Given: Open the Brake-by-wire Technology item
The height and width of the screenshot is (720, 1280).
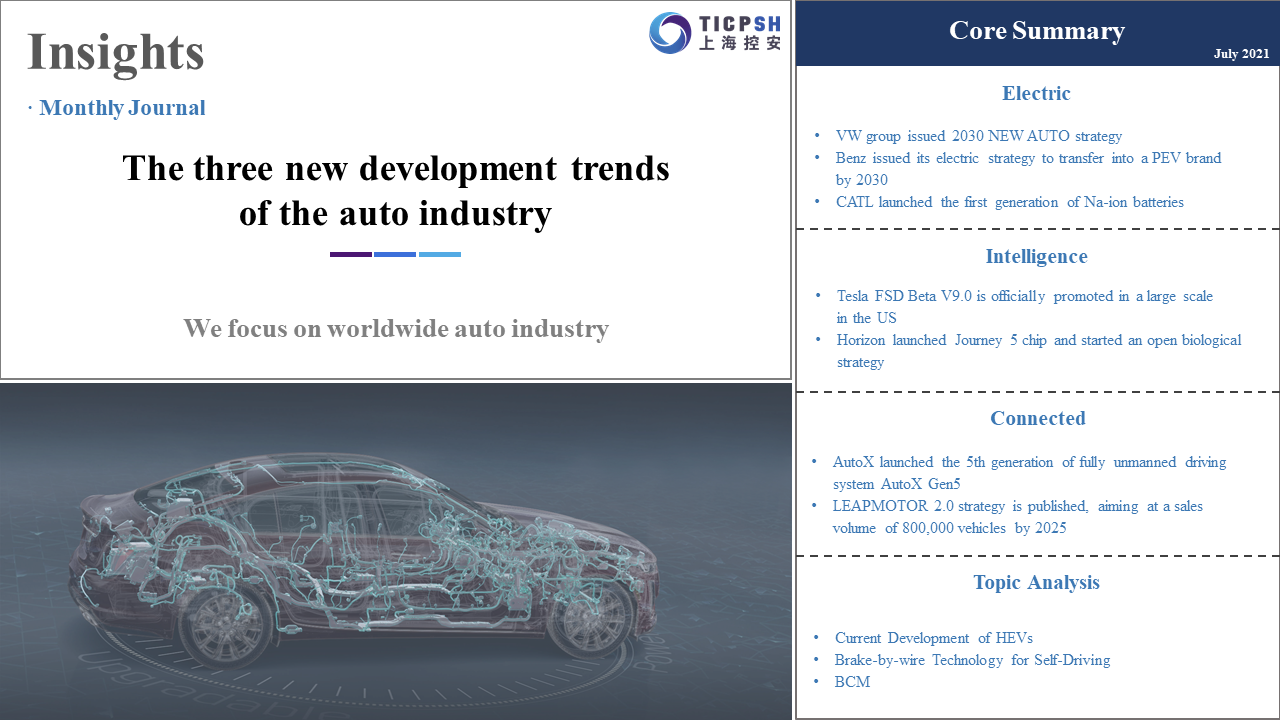Looking at the screenshot, I should coord(972,660).
